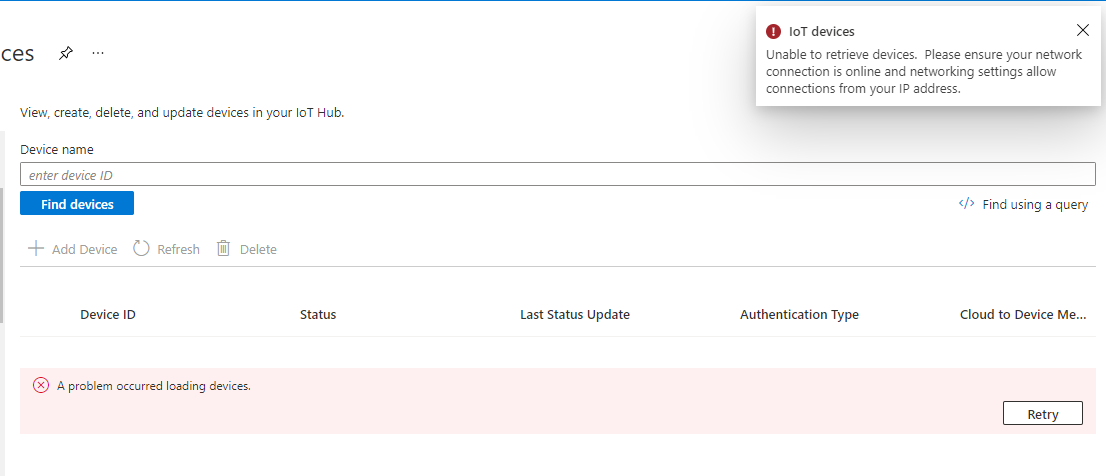The image size is (1106, 476).
Task: Click the Refresh circular arrow icon
Action: pos(141,248)
